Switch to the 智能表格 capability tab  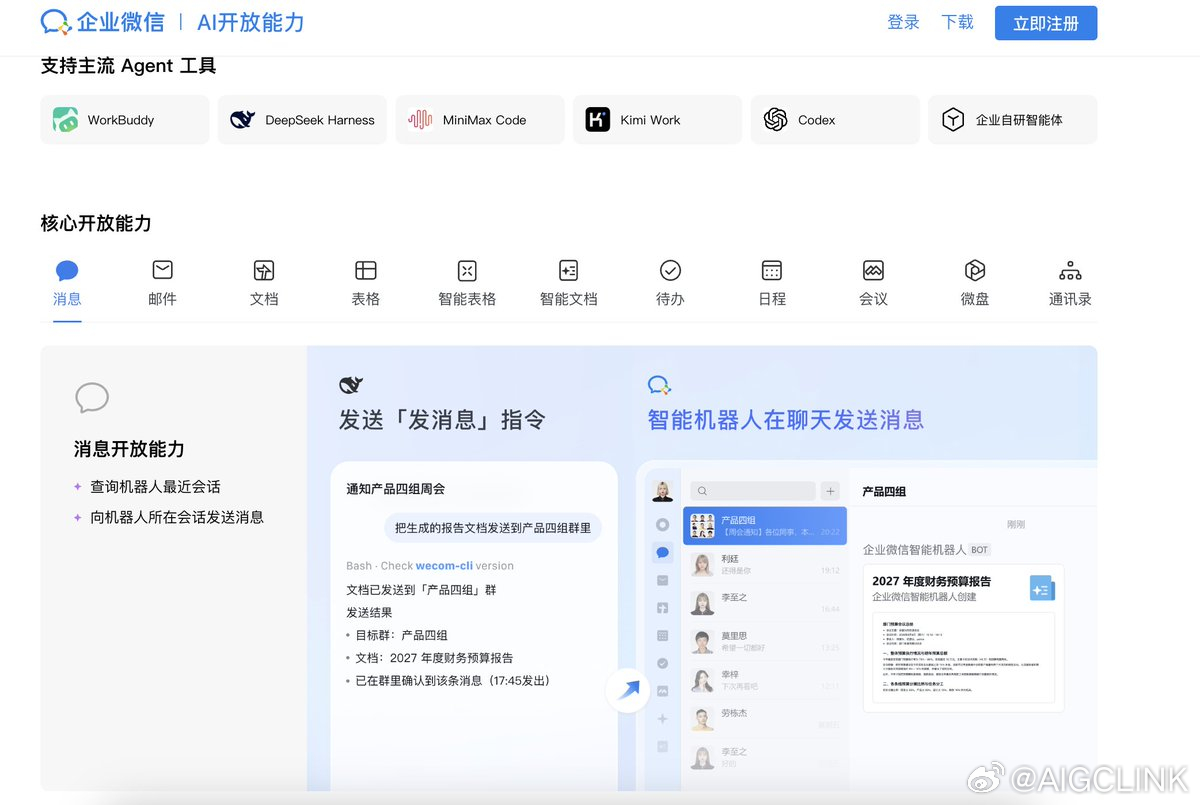point(467,284)
